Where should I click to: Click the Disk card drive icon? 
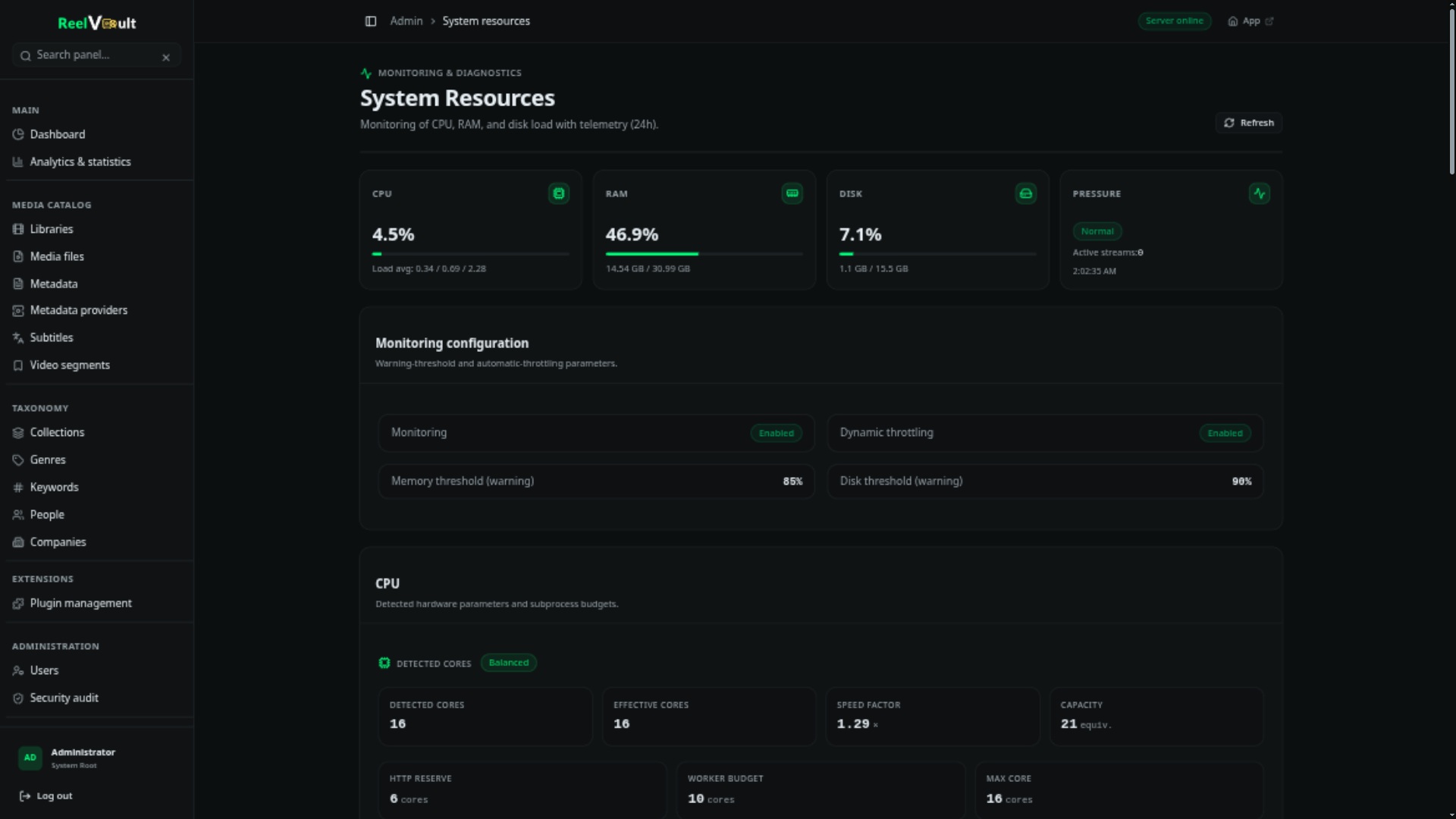[x=1026, y=193]
